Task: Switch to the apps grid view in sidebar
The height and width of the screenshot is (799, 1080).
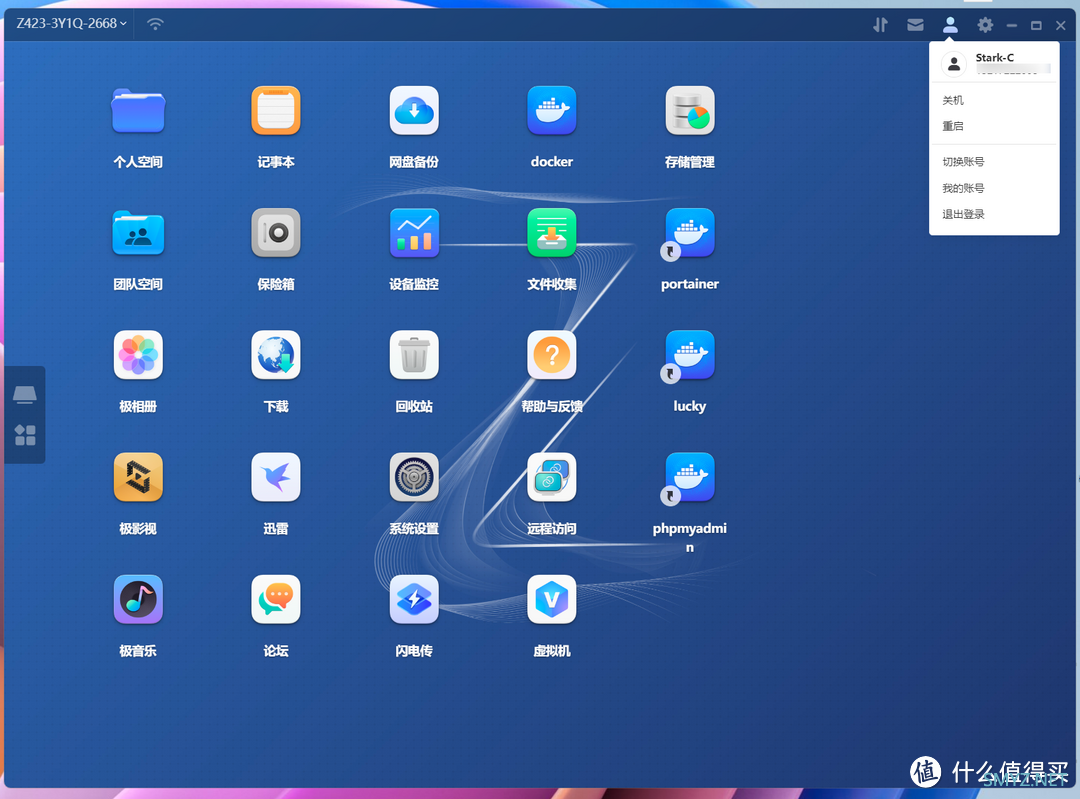Action: point(25,435)
